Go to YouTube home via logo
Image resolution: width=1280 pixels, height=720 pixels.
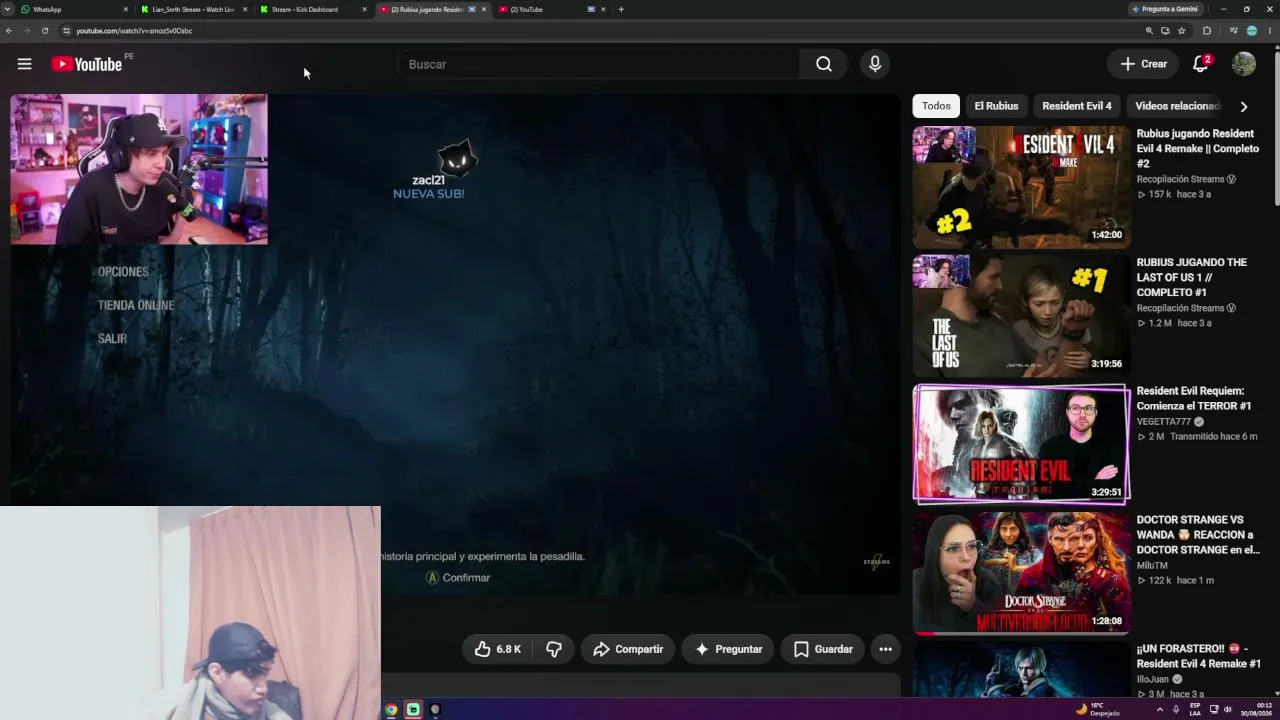87,64
